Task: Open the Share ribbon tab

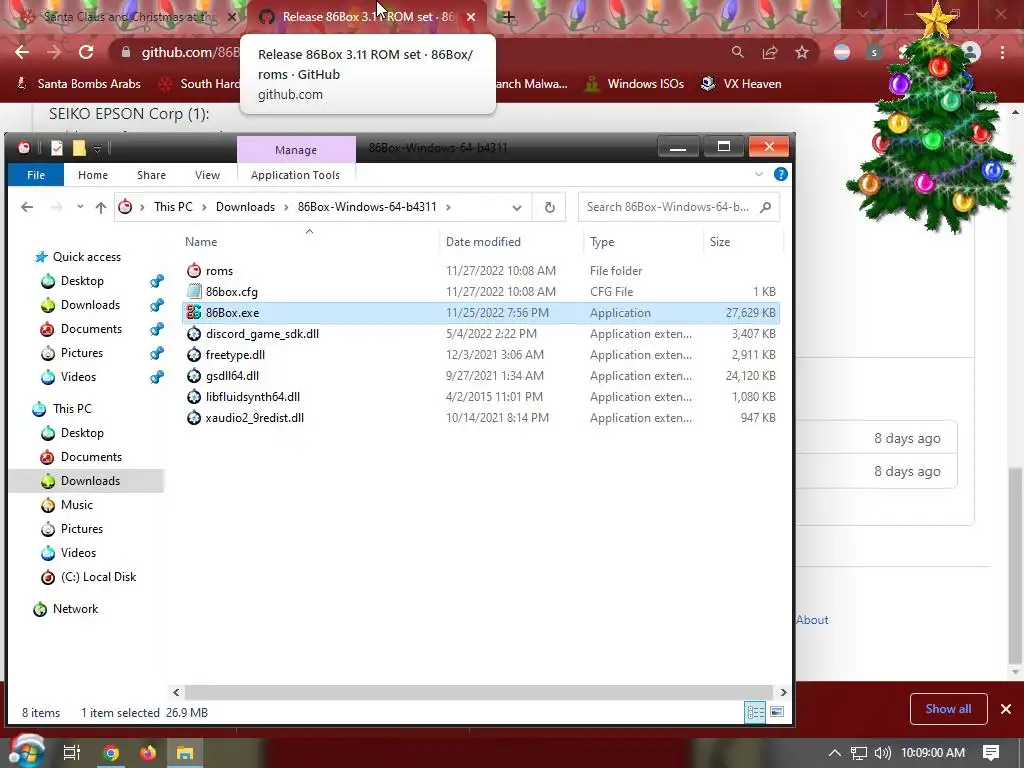Action: coord(152,175)
